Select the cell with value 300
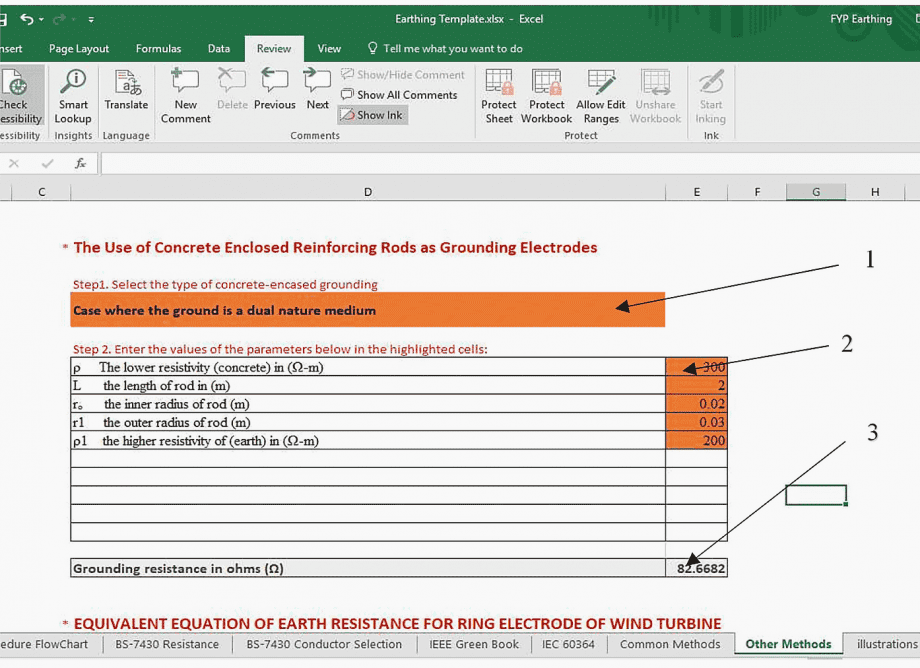Viewport: 920px width, 668px height. pos(696,367)
